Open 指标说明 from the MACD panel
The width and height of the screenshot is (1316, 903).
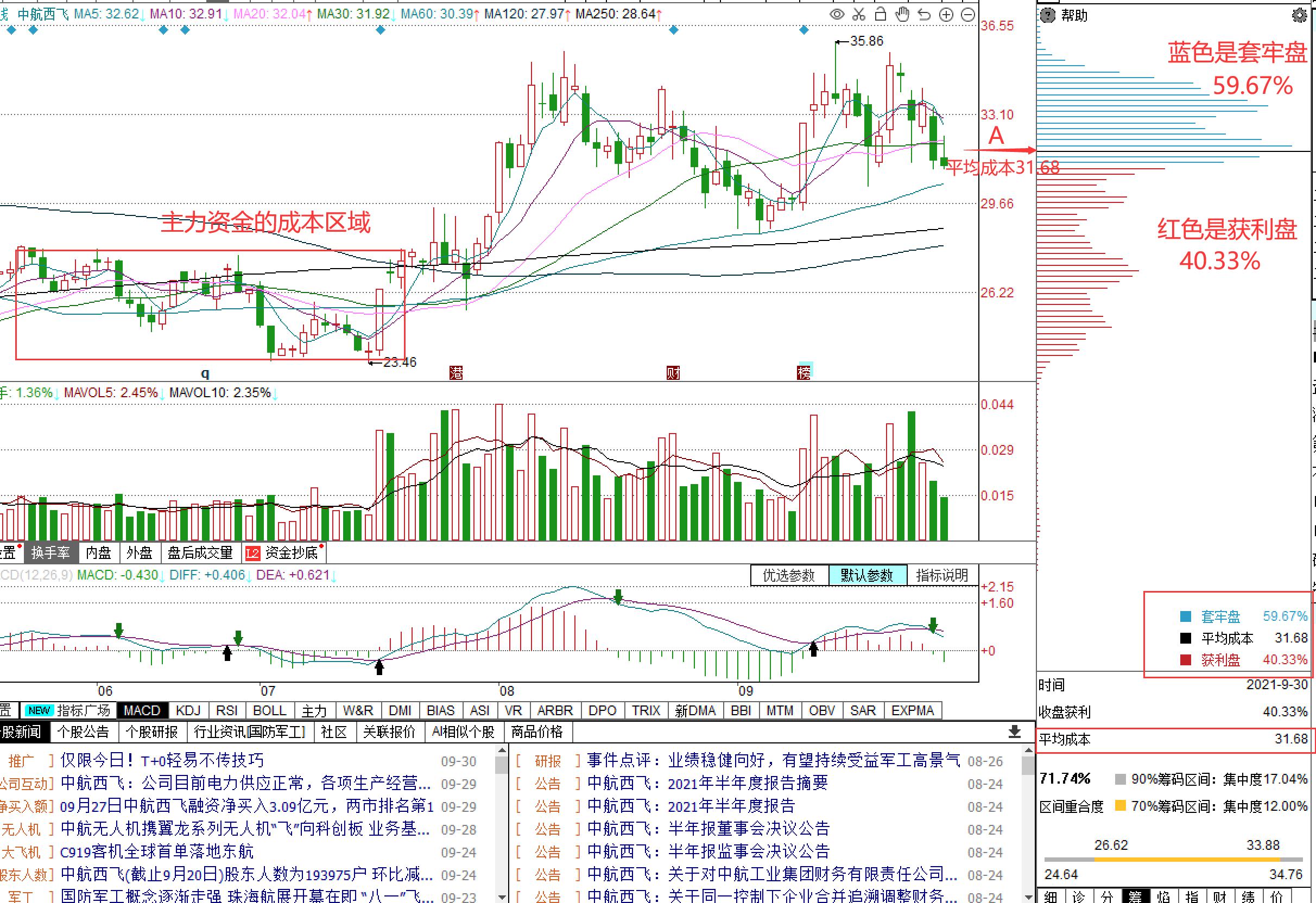942,575
